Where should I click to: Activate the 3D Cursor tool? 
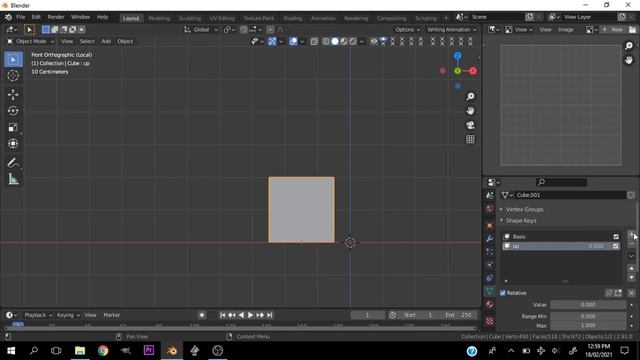tap(13, 76)
